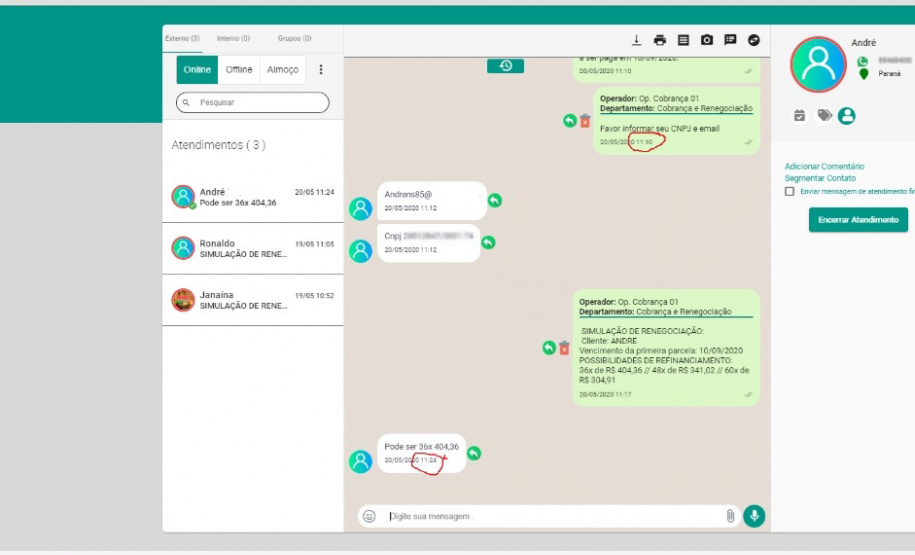The image size is (915, 555).
Task: Click the transfer icon in chat toolbar
Action: pos(754,40)
